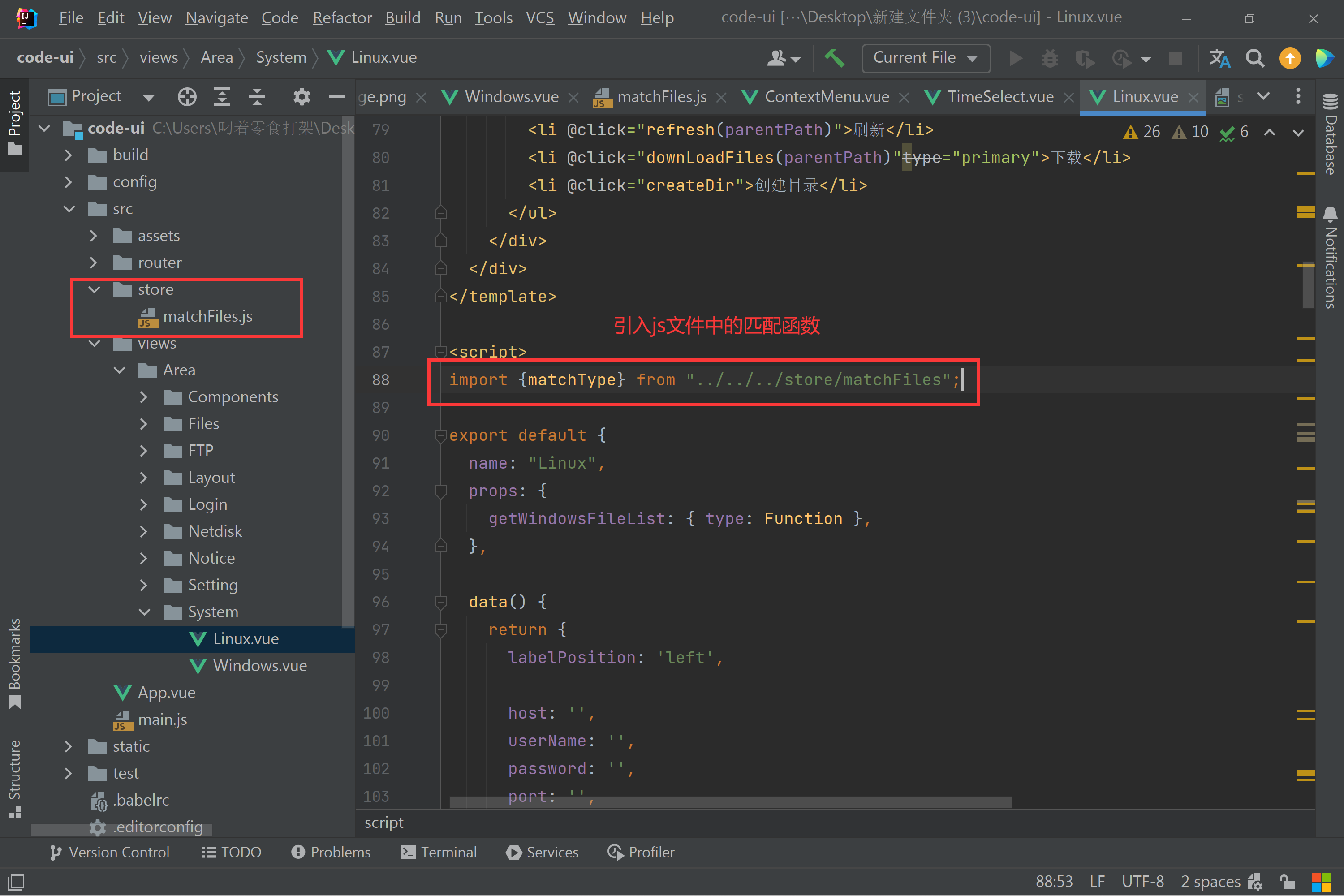Viewport: 1344px width, 896px height.
Task: Click Collapse All icon in Project panel
Action: [257, 97]
